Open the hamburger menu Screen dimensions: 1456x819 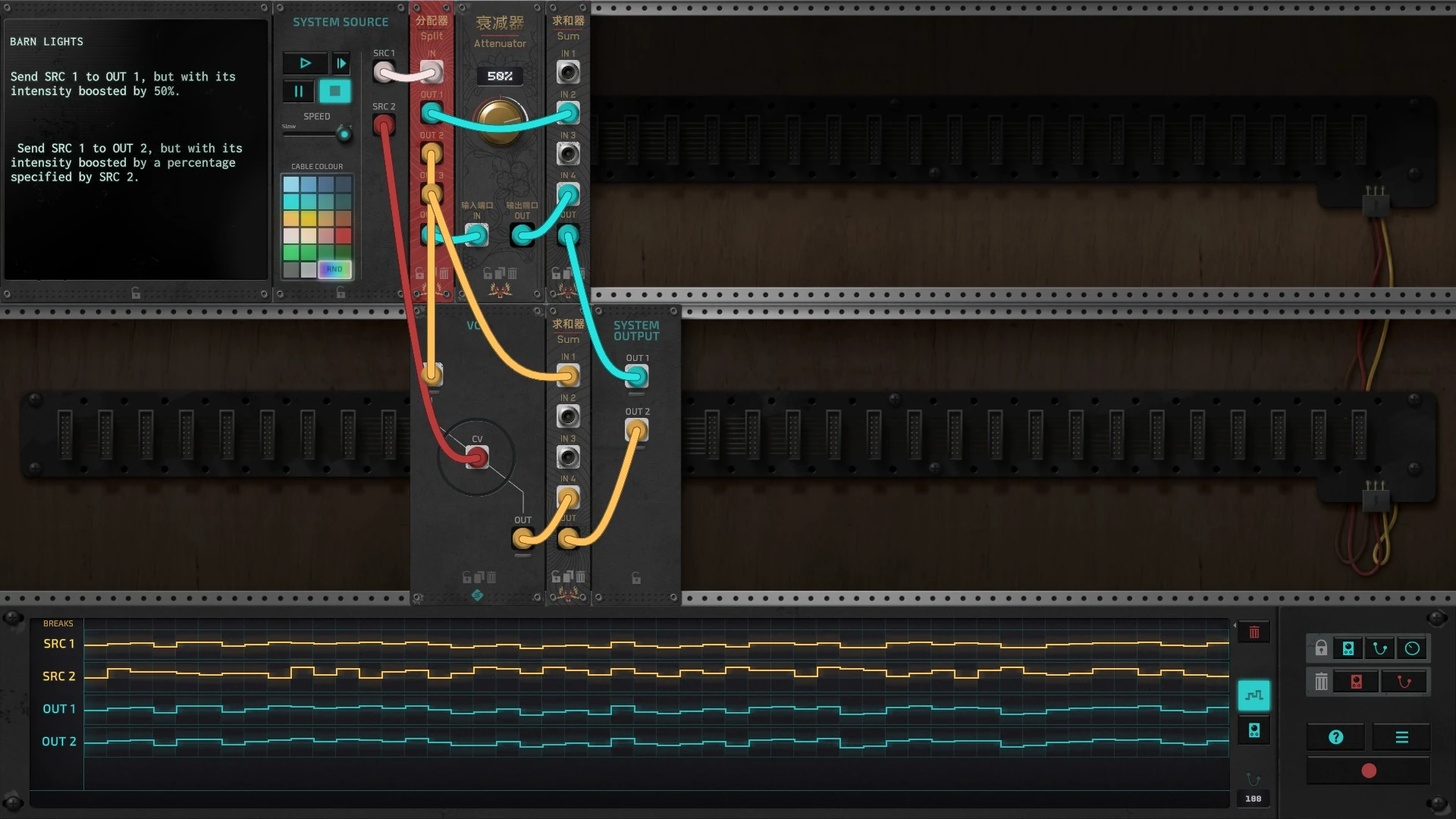(x=1401, y=737)
